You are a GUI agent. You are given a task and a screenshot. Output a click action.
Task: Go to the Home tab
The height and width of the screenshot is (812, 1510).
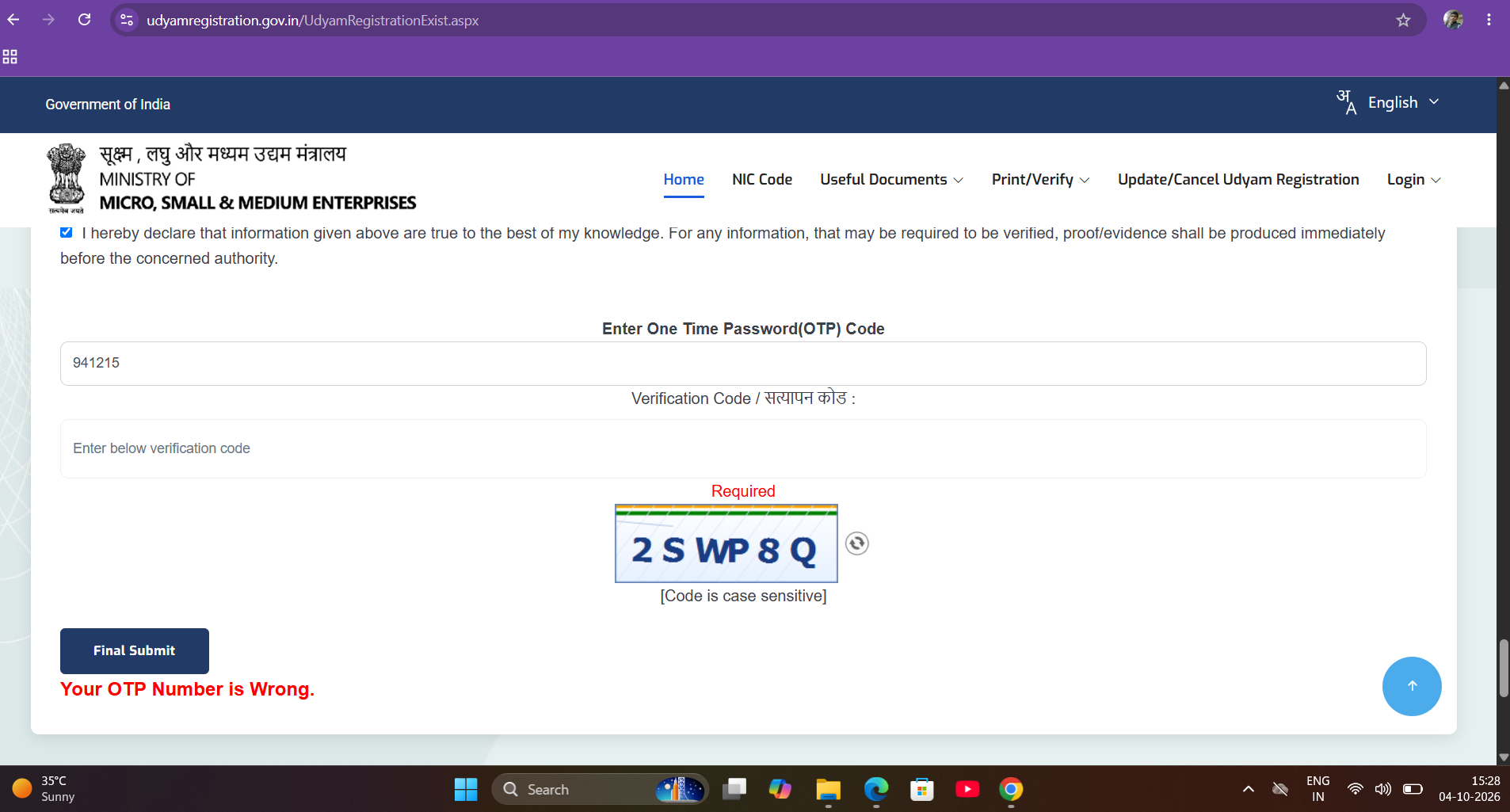pyautogui.click(x=684, y=180)
